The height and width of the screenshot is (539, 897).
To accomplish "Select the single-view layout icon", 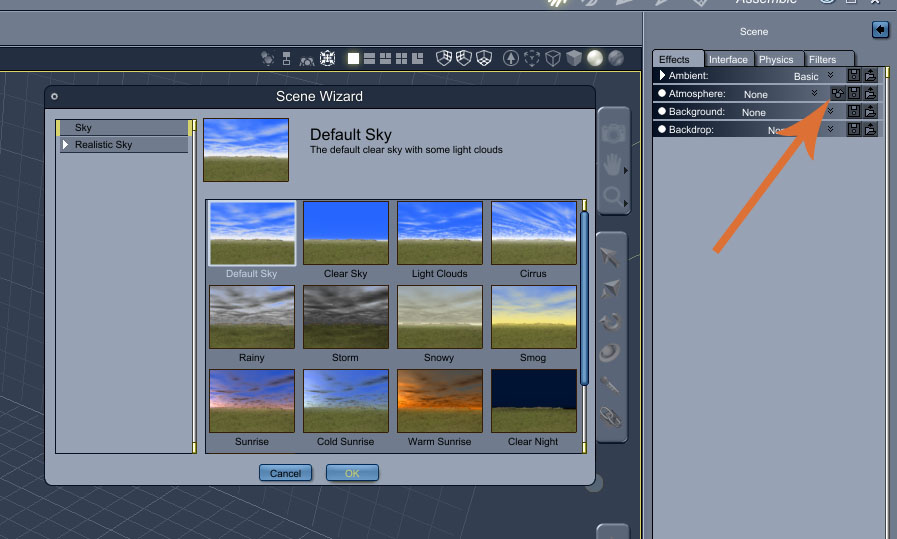I will pyautogui.click(x=354, y=58).
